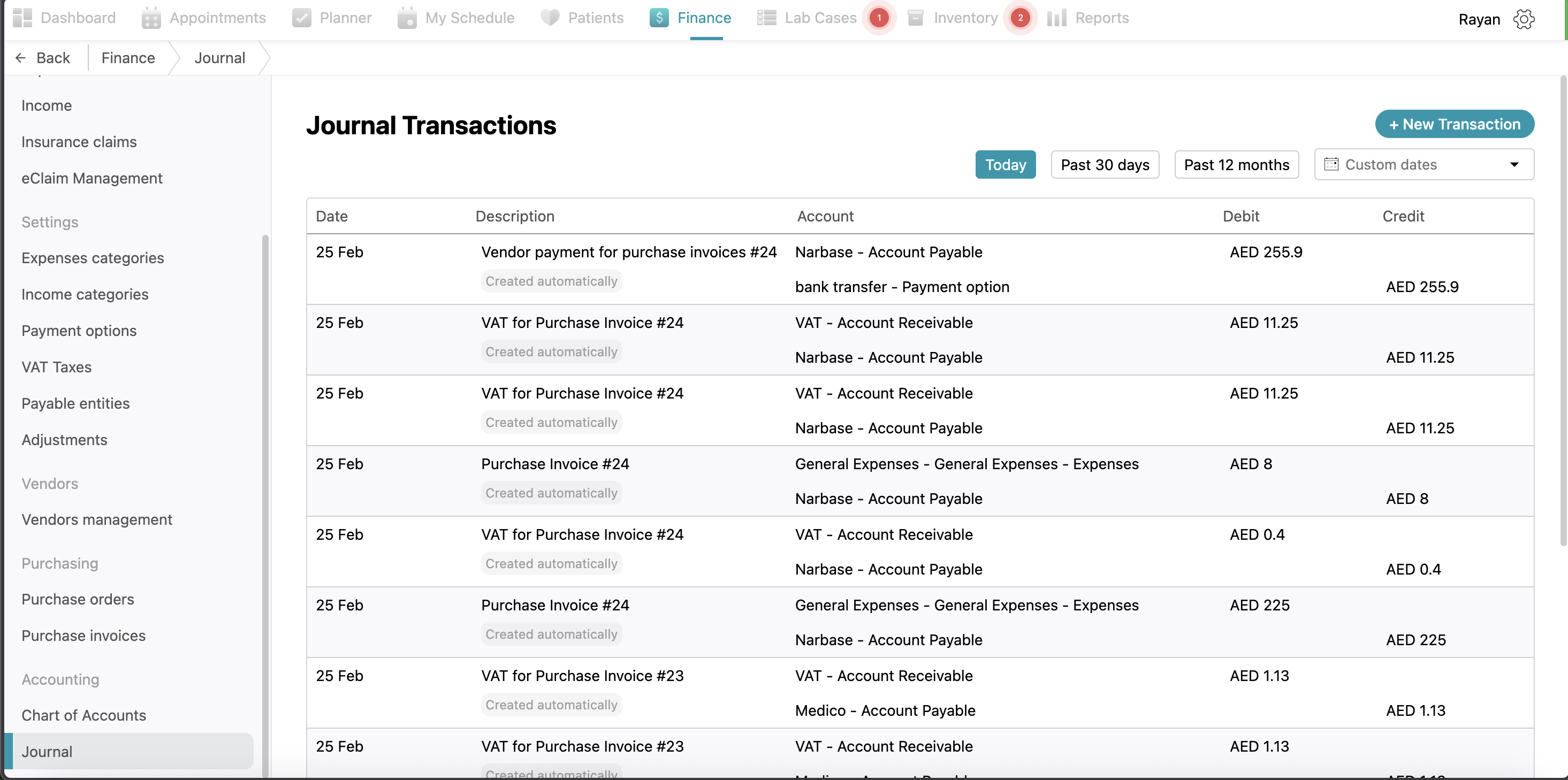Screen dimensions: 1568x780
Task: Switch filter to Past 12 months
Action: [1236, 165]
